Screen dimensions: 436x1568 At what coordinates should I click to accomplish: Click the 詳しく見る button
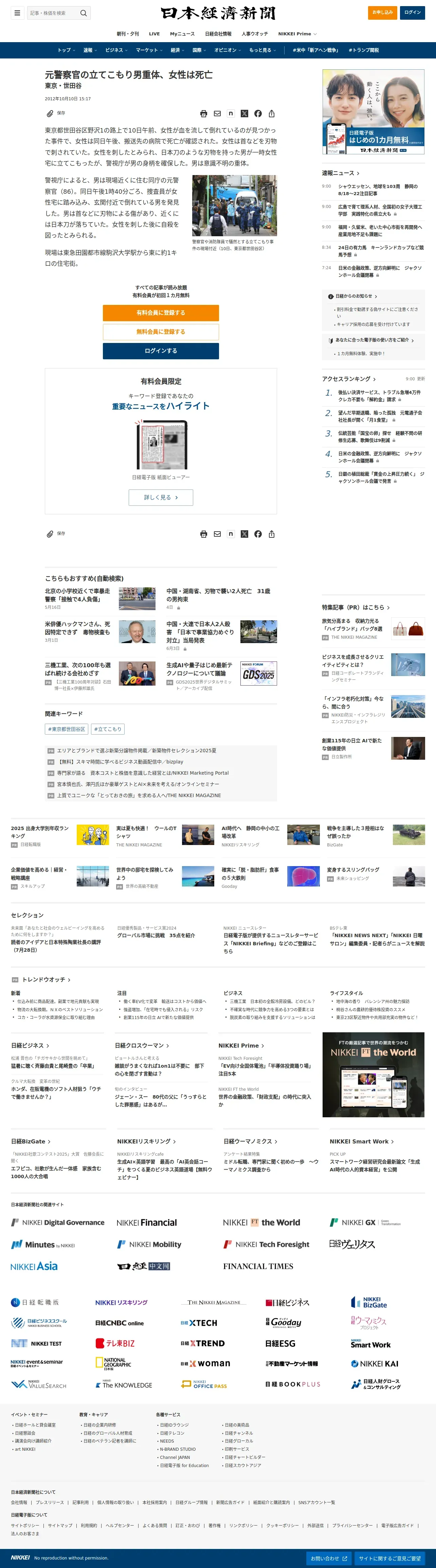tap(161, 497)
